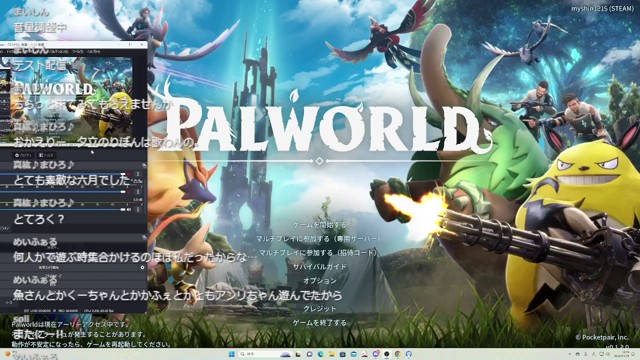Click ゲームを終了する to quit the game
The height and width of the screenshot is (360, 640).
coord(320,322)
